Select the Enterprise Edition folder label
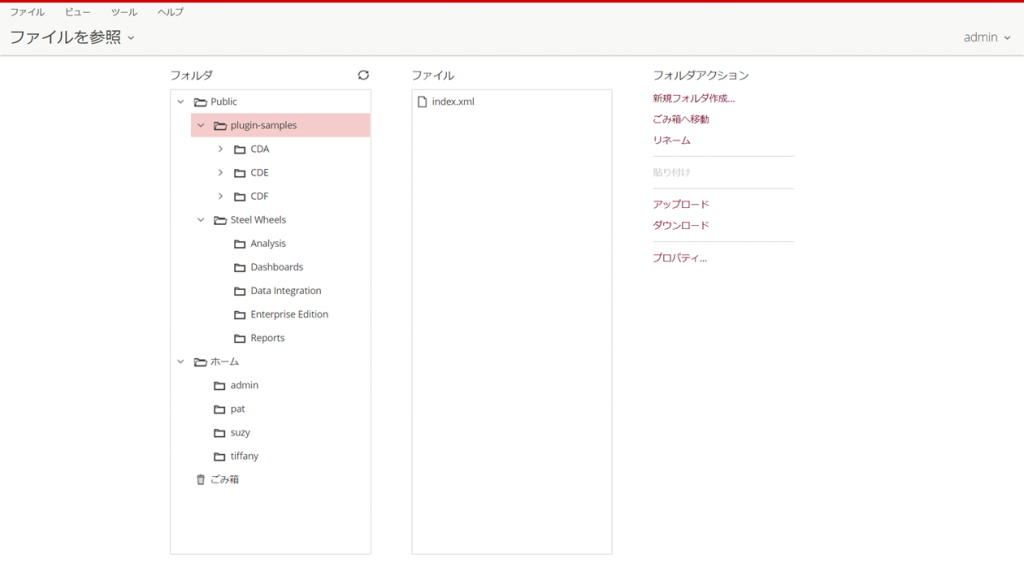Image resolution: width=1024 pixels, height=567 pixels. click(x=289, y=314)
